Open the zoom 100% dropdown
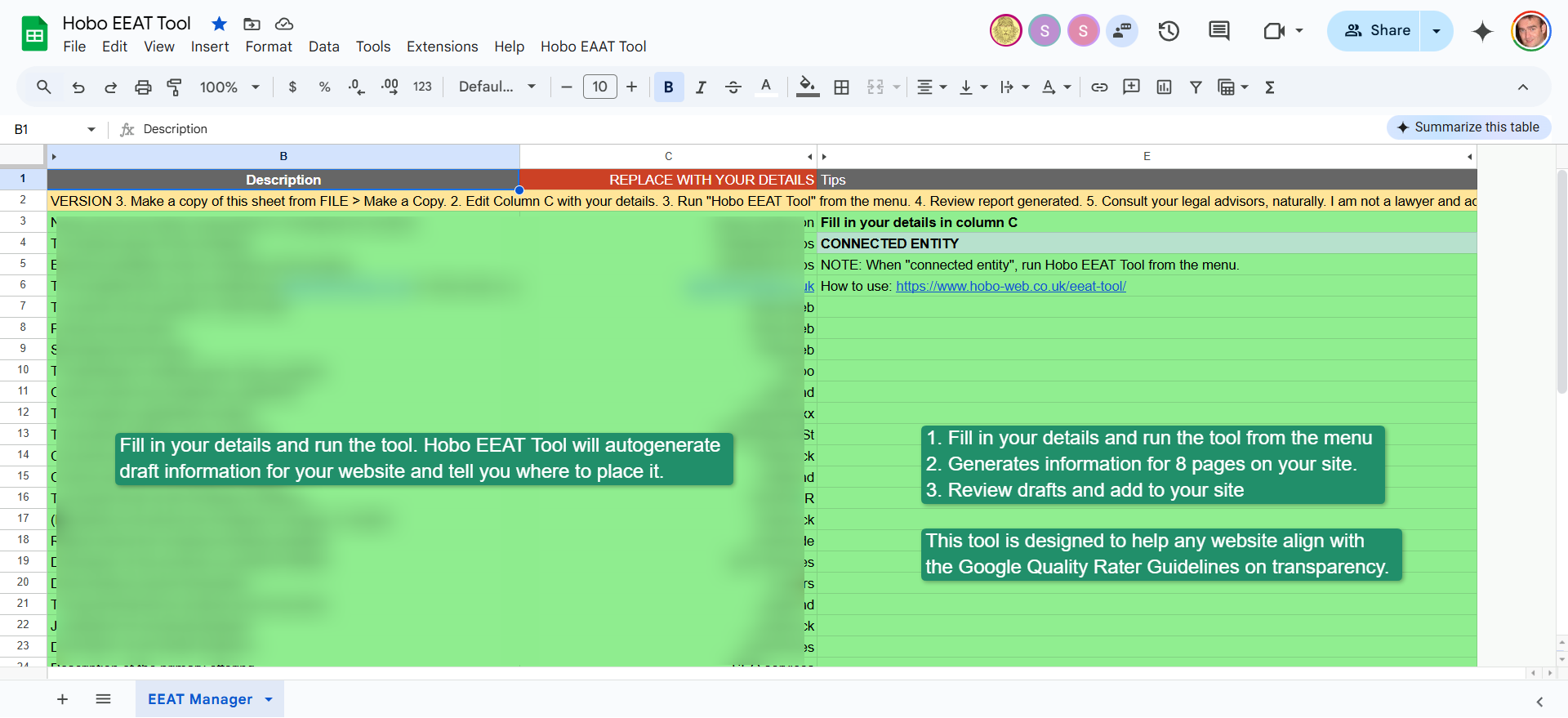Viewport: 1568px width, 718px height. pyautogui.click(x=229, y=87)
